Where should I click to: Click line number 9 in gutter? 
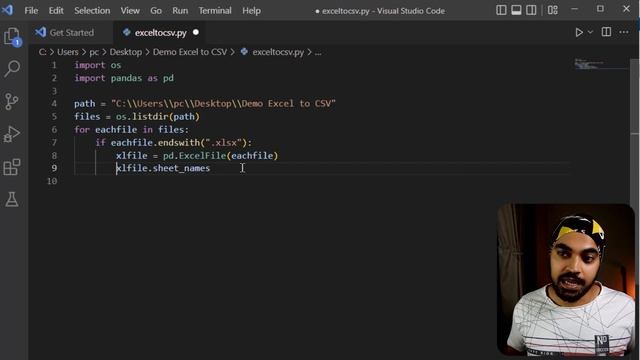pyautogui.click(x=54, y=168)
